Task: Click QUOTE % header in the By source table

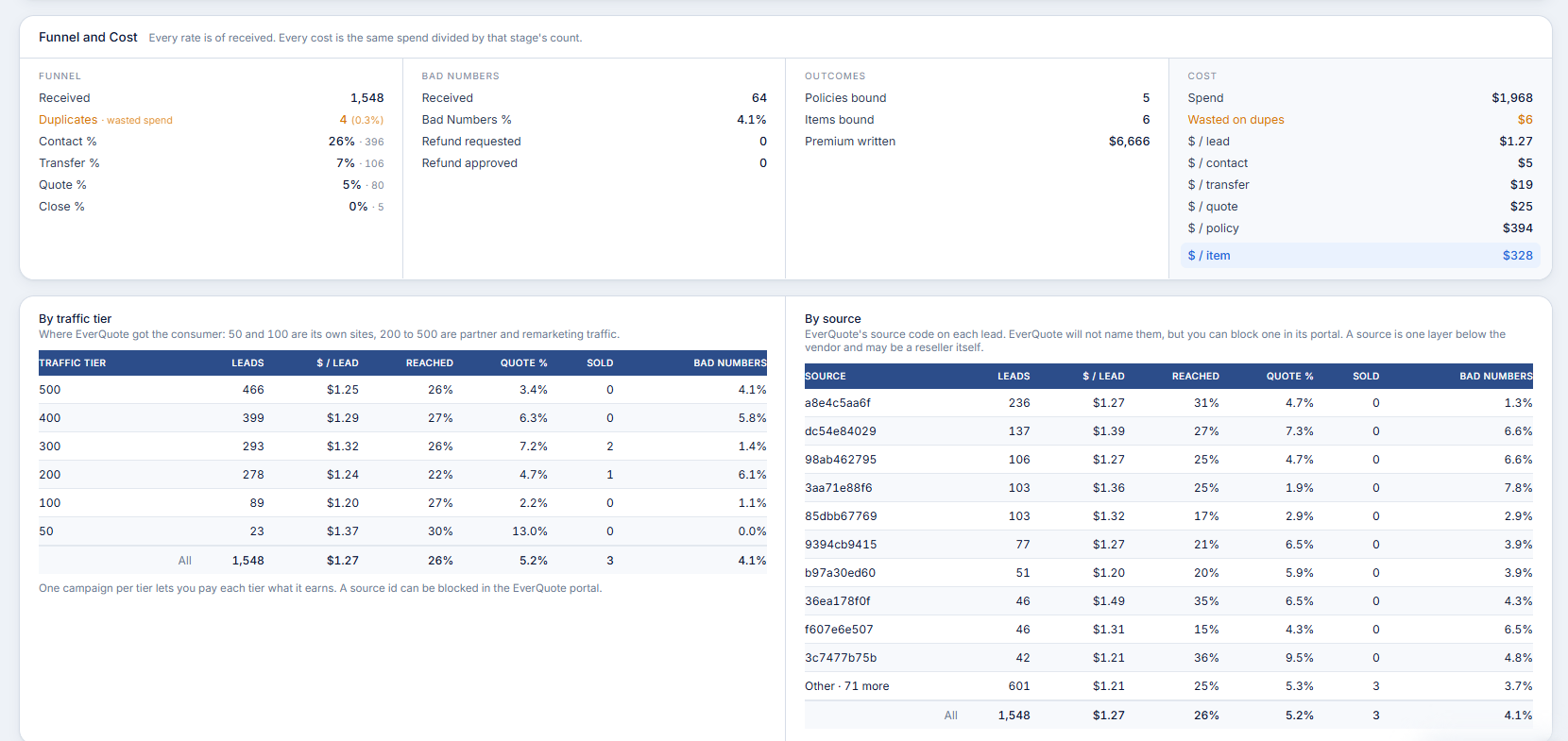Action: pyautogui.click(x=1290, y=377)
